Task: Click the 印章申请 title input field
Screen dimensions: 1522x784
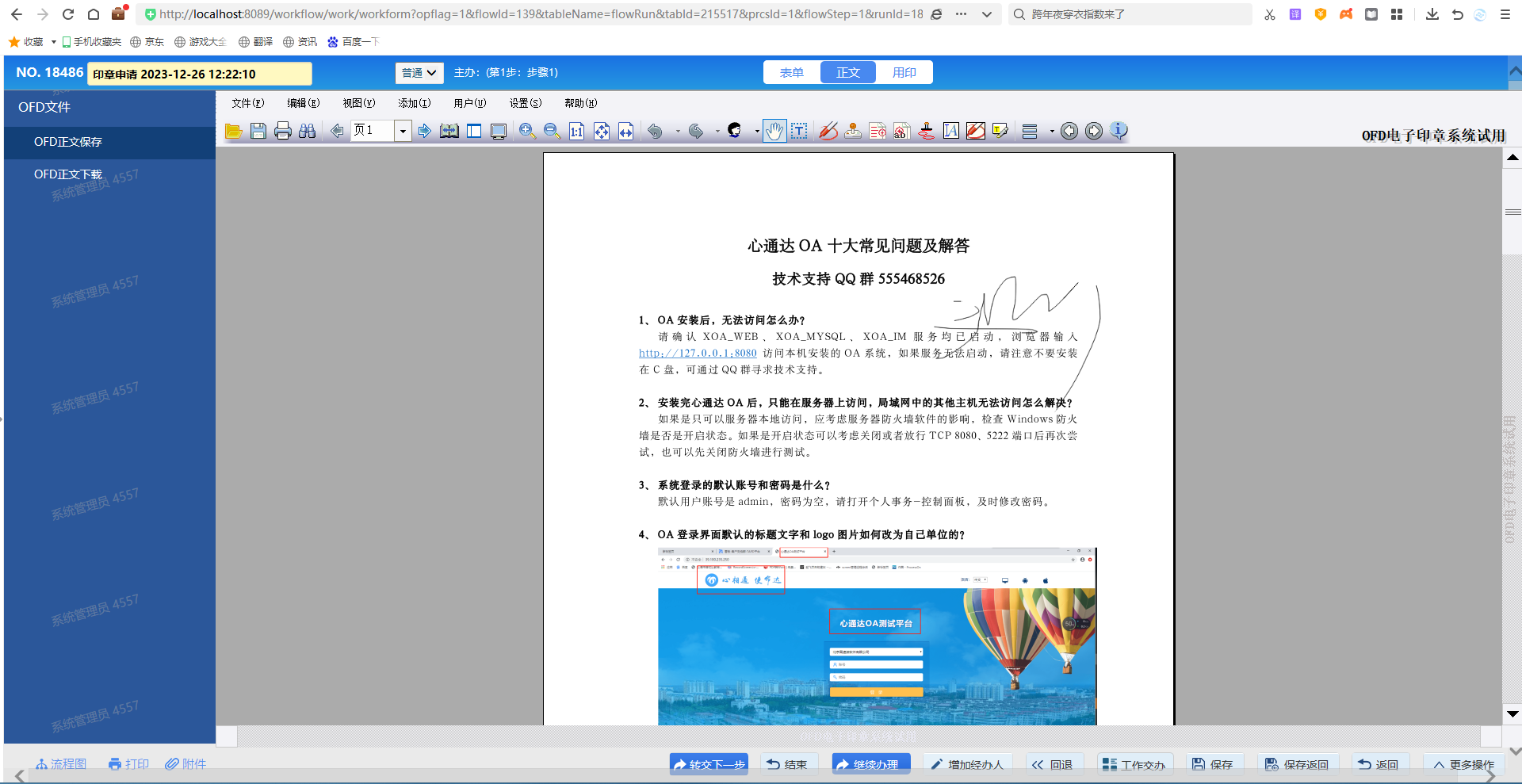Action: click(199, 74)
